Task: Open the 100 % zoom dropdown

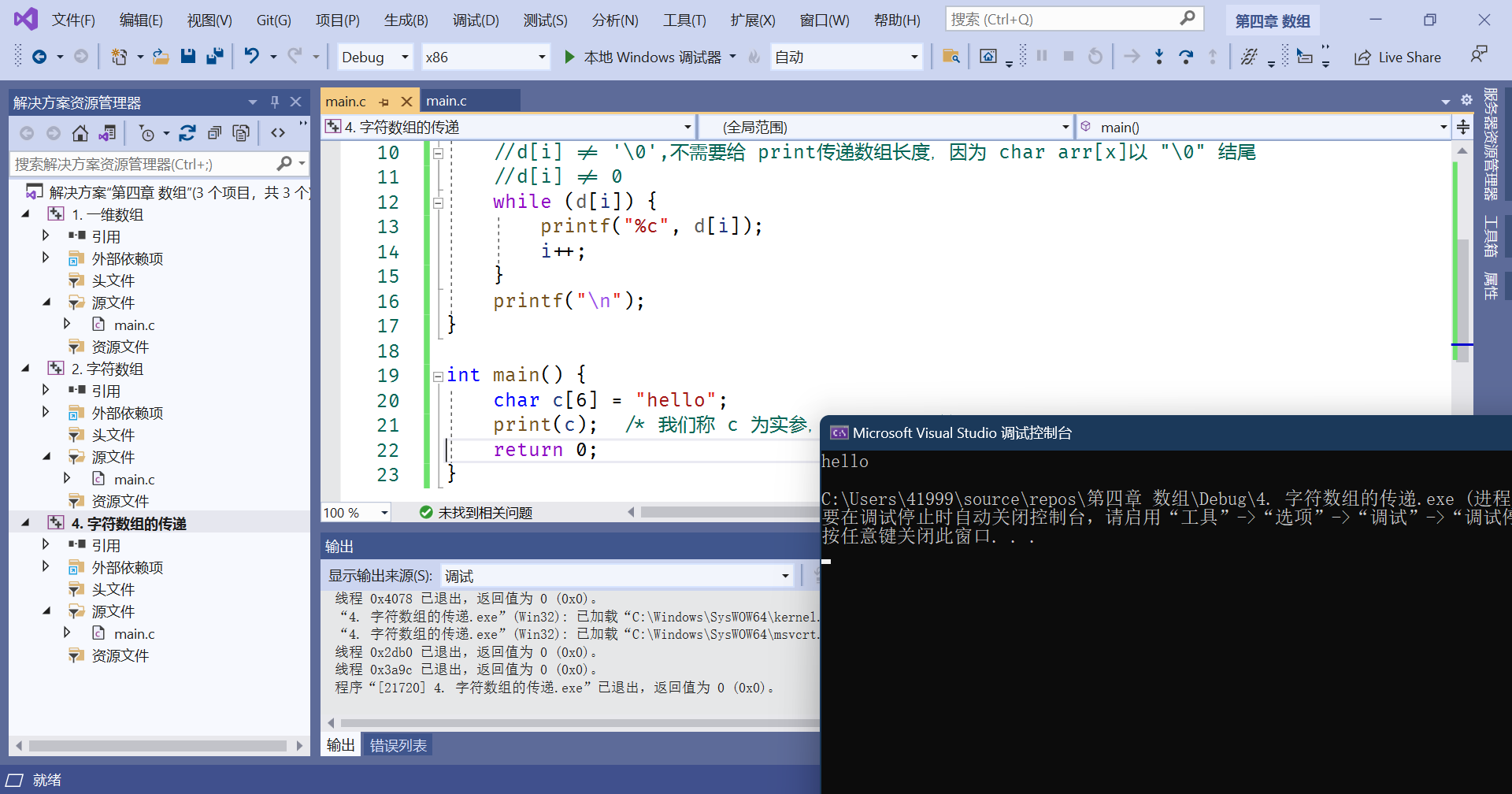Action: point(356,513)
